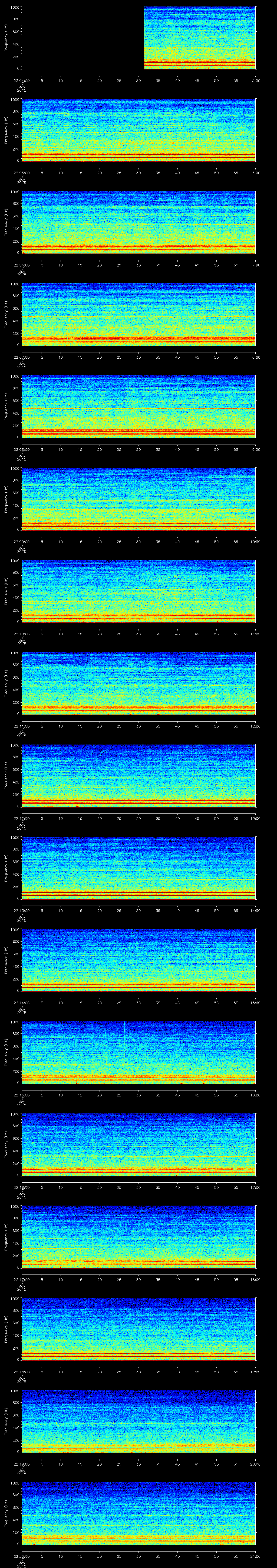Open the spectrogram panel beginning at 22:11:00
Screen dimensions: 277x1568
[139, 683]
